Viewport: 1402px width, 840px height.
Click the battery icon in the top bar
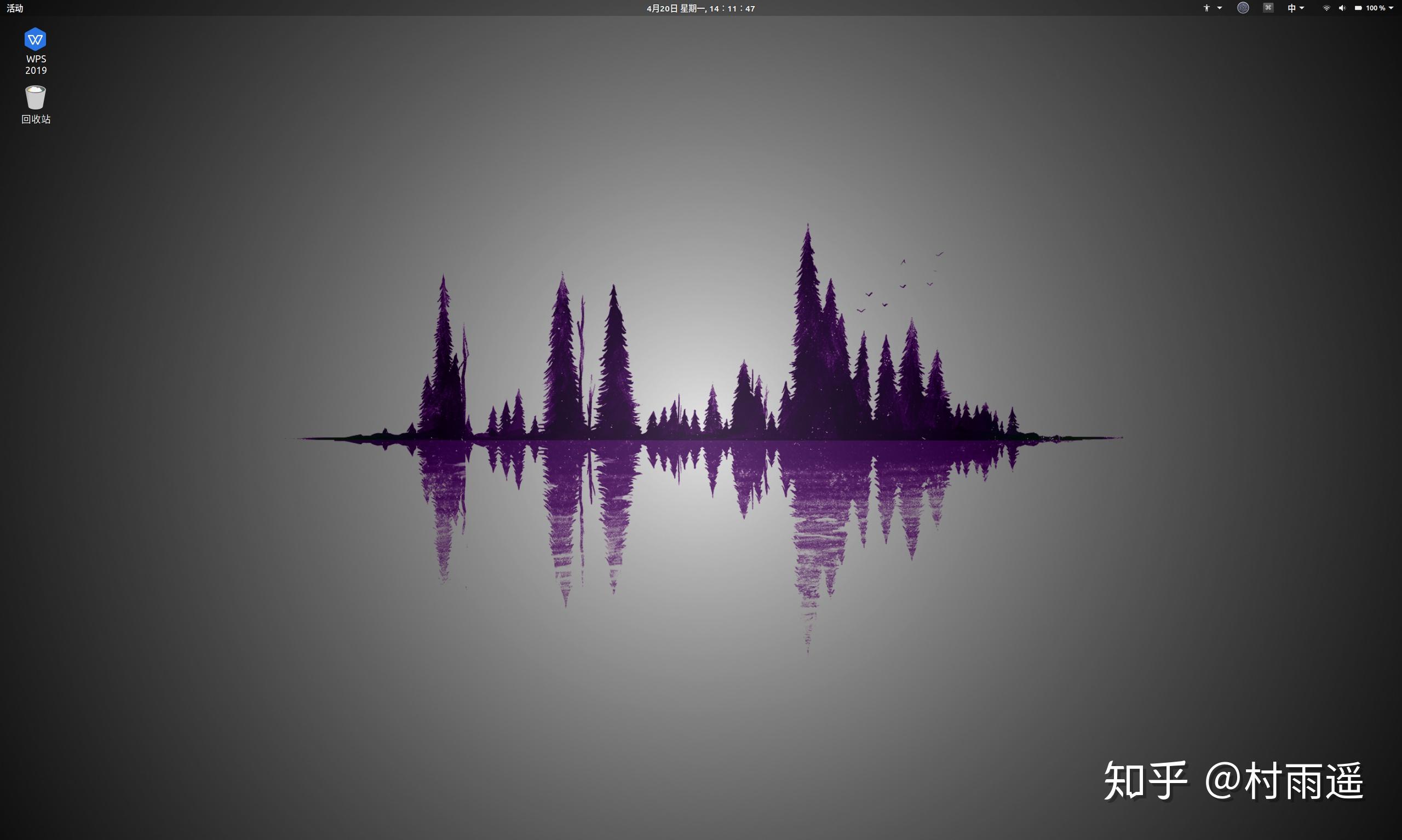[x=1358, y=8]
